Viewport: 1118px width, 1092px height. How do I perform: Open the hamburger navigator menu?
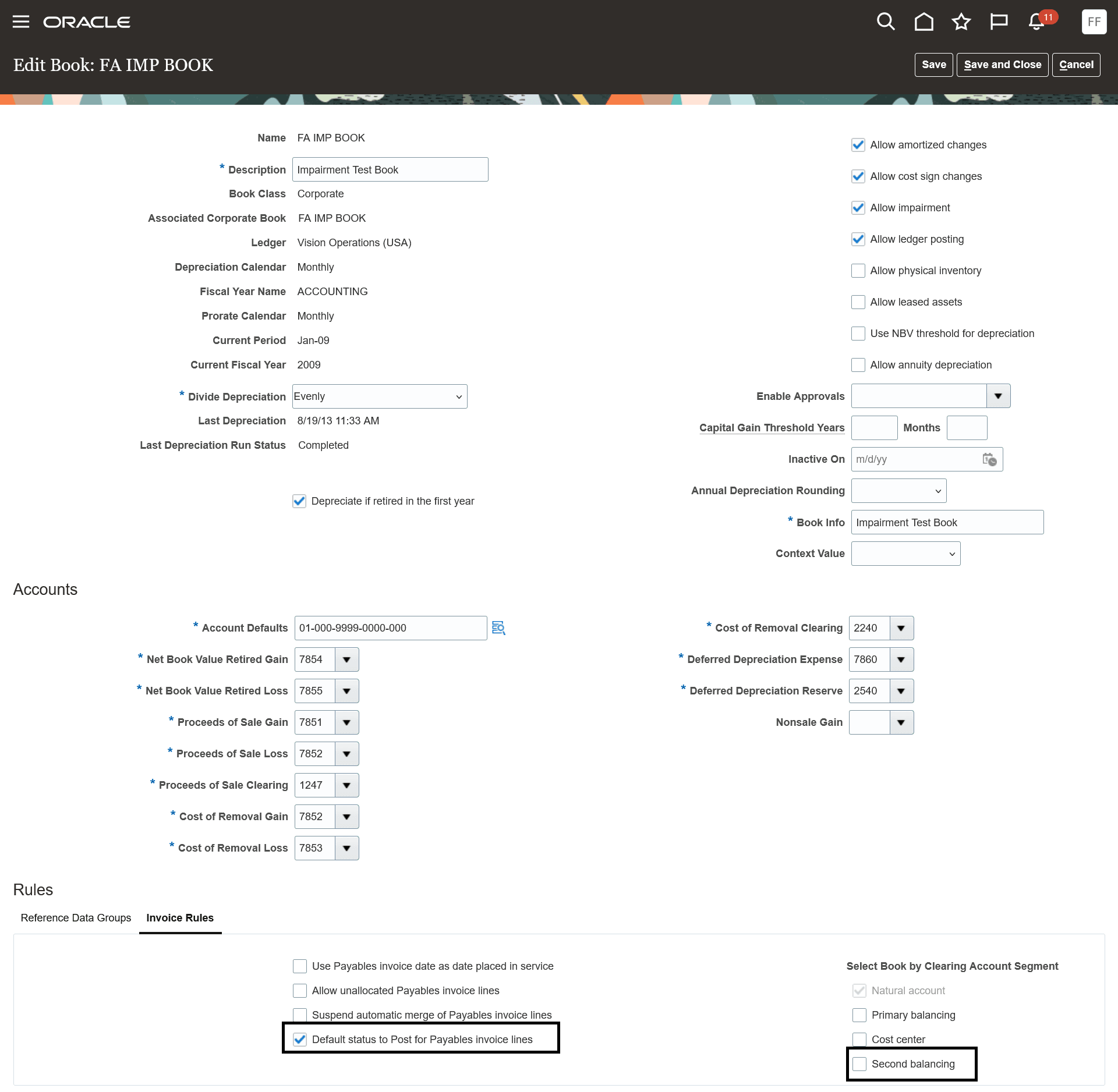click(x=21, y=22)
